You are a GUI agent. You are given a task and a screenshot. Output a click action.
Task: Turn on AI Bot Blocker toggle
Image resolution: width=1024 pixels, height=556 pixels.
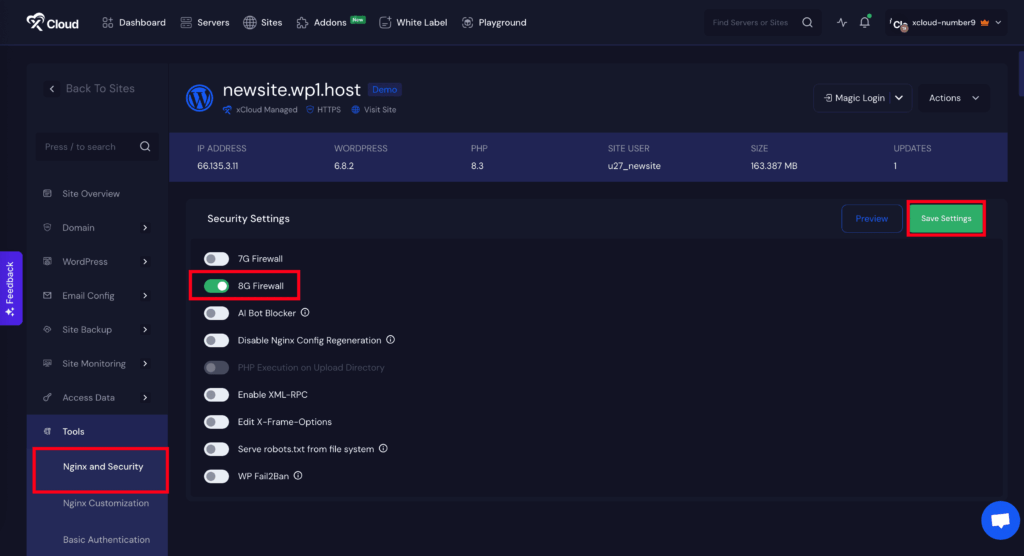(x=216, y=313)
